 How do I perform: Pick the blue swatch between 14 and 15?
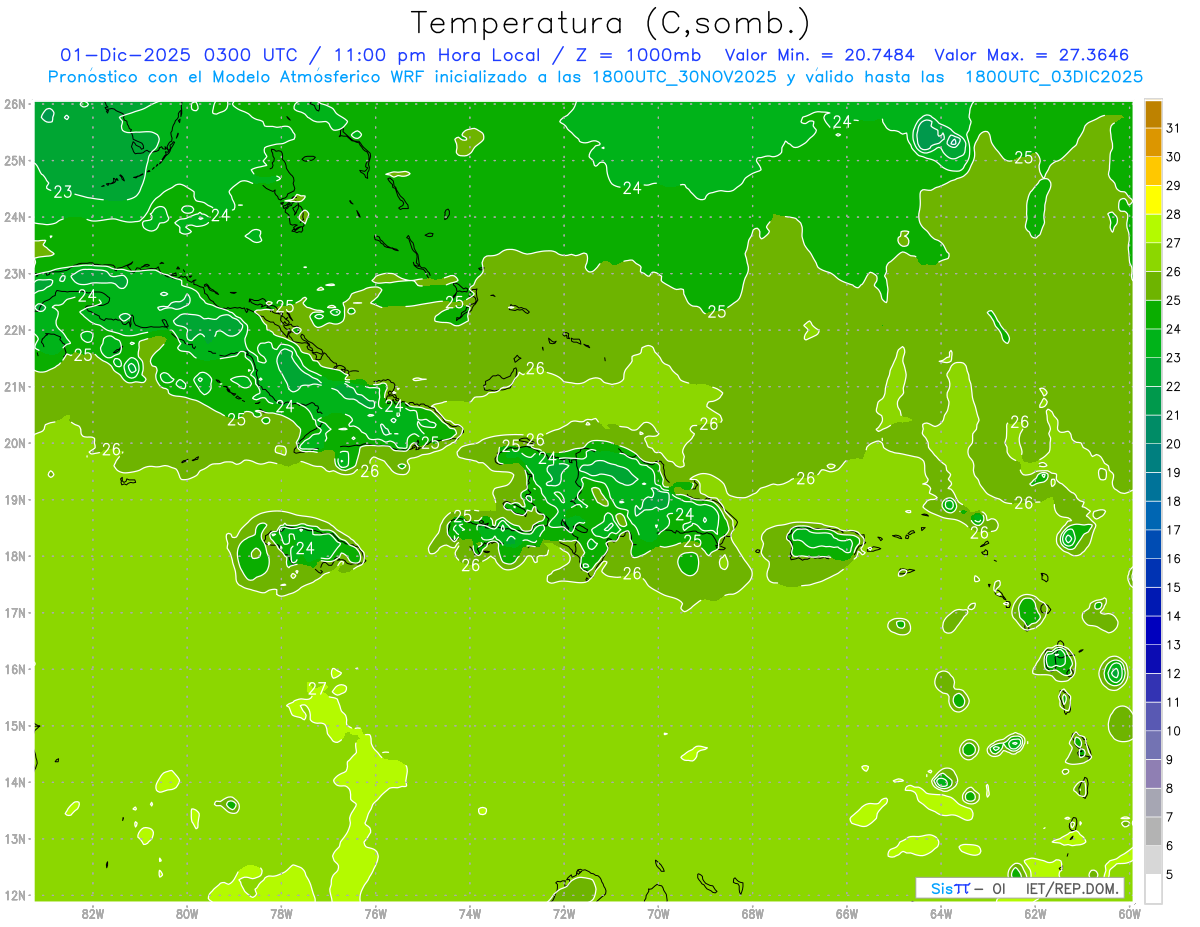[1154, 602]
